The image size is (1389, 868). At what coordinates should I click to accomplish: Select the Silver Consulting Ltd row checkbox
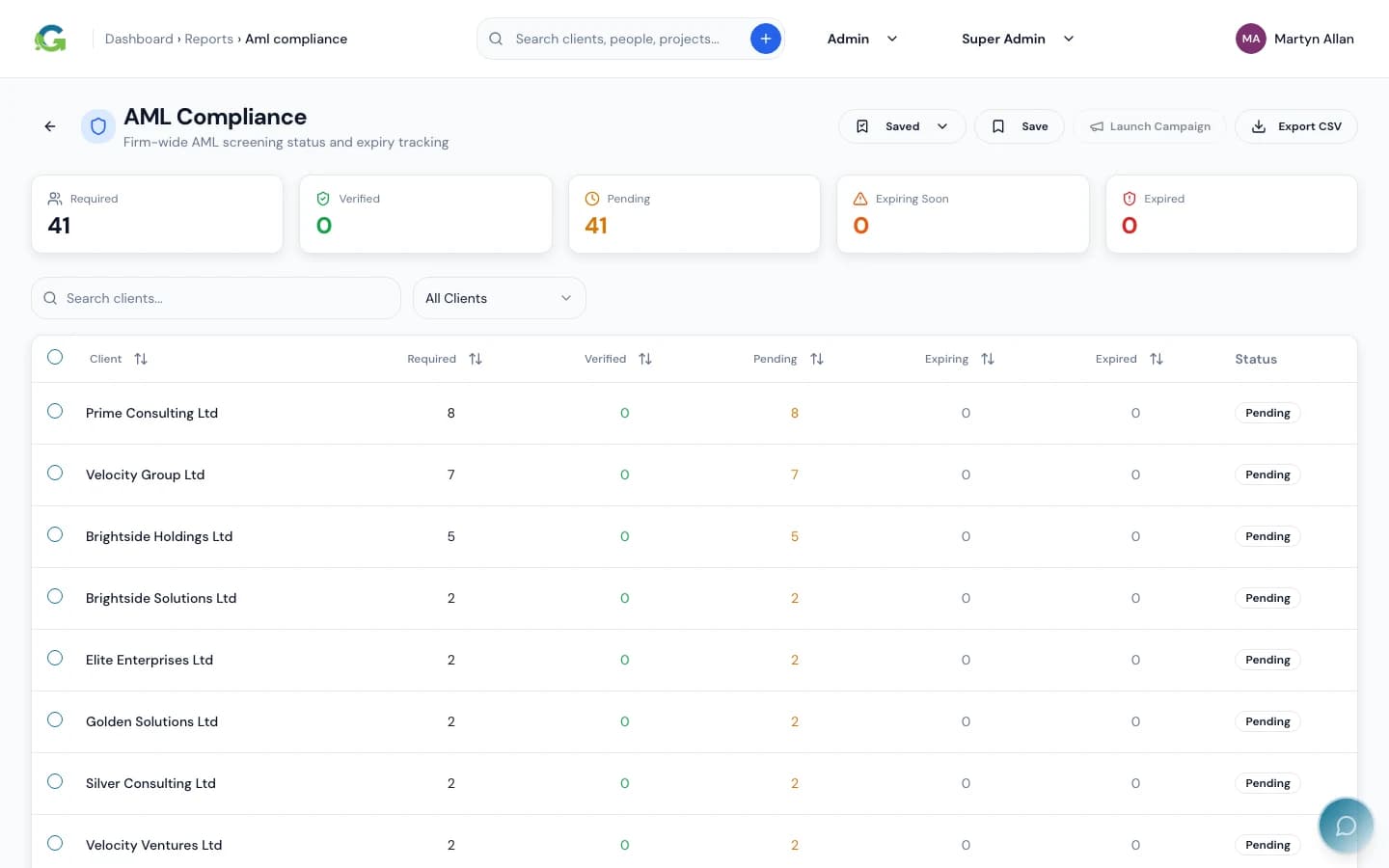pos(55,781)
